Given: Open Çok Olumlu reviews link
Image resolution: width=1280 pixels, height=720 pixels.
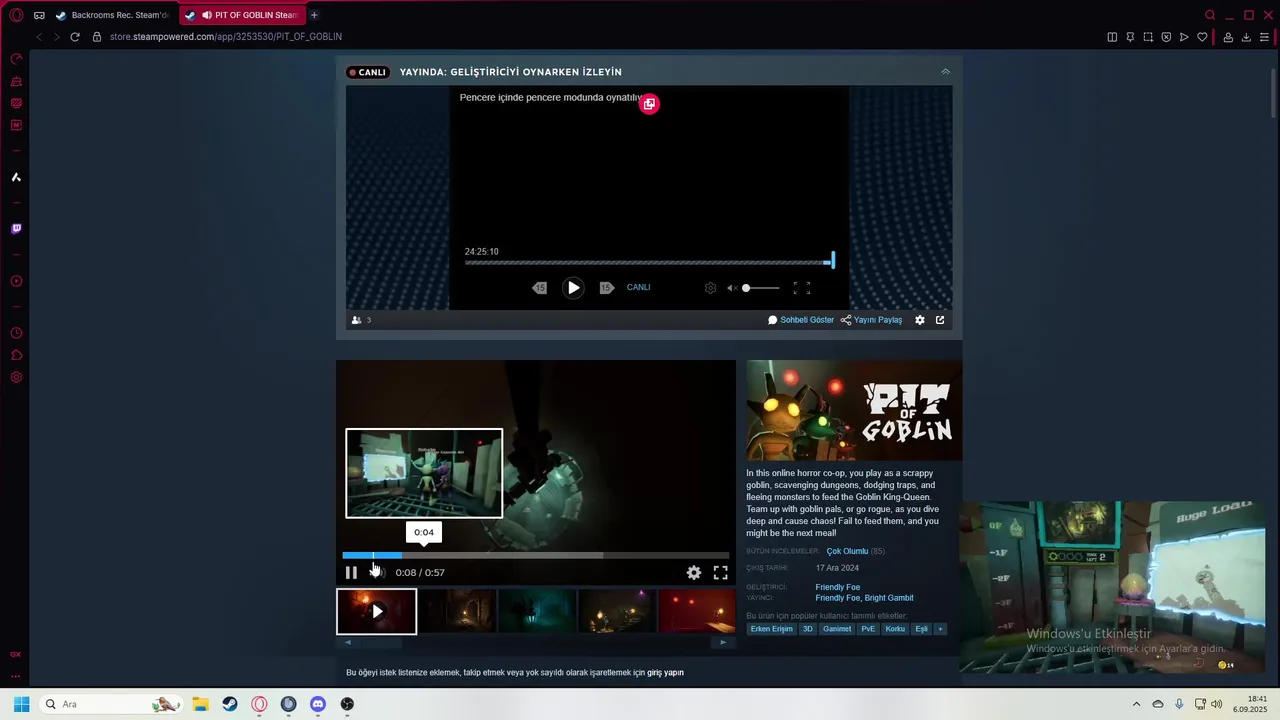Looking at the screenshot, I should click(847, 551).
